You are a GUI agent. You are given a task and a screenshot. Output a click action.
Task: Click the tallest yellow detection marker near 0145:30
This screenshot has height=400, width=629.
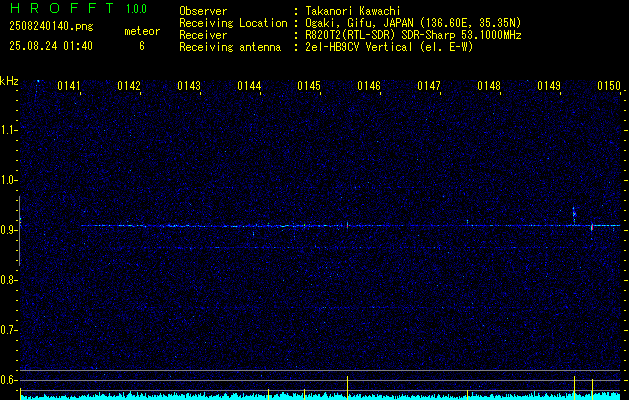pyautogui.click(x=347, y=388)
